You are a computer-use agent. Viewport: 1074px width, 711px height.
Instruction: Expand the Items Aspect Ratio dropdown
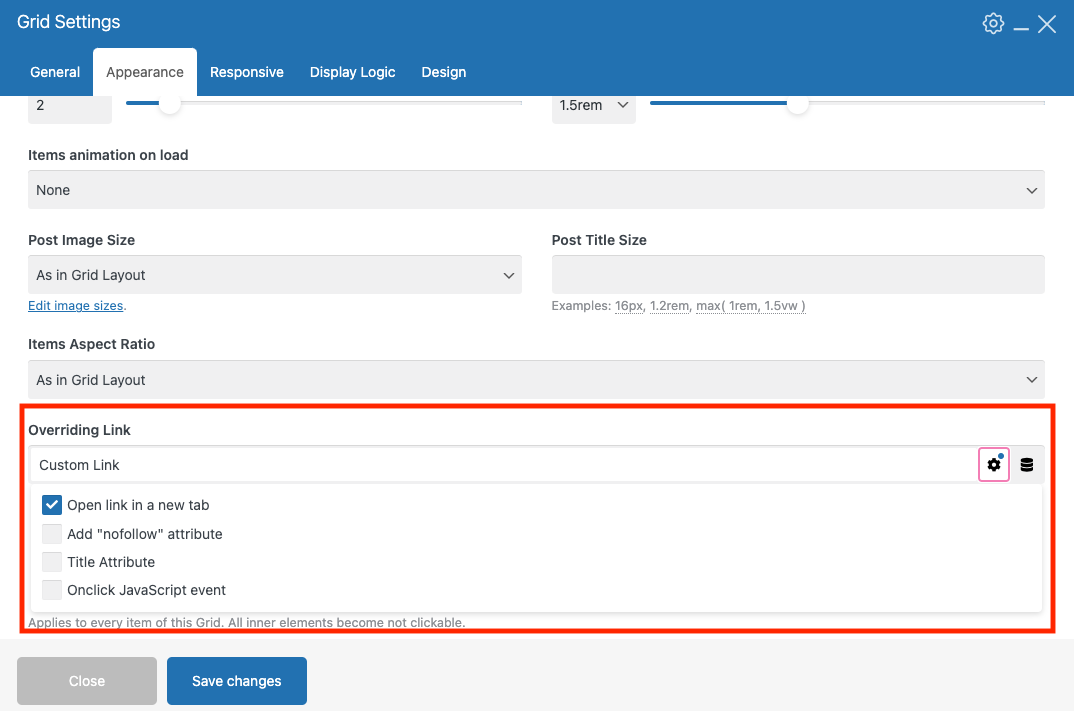pos(536,380)
